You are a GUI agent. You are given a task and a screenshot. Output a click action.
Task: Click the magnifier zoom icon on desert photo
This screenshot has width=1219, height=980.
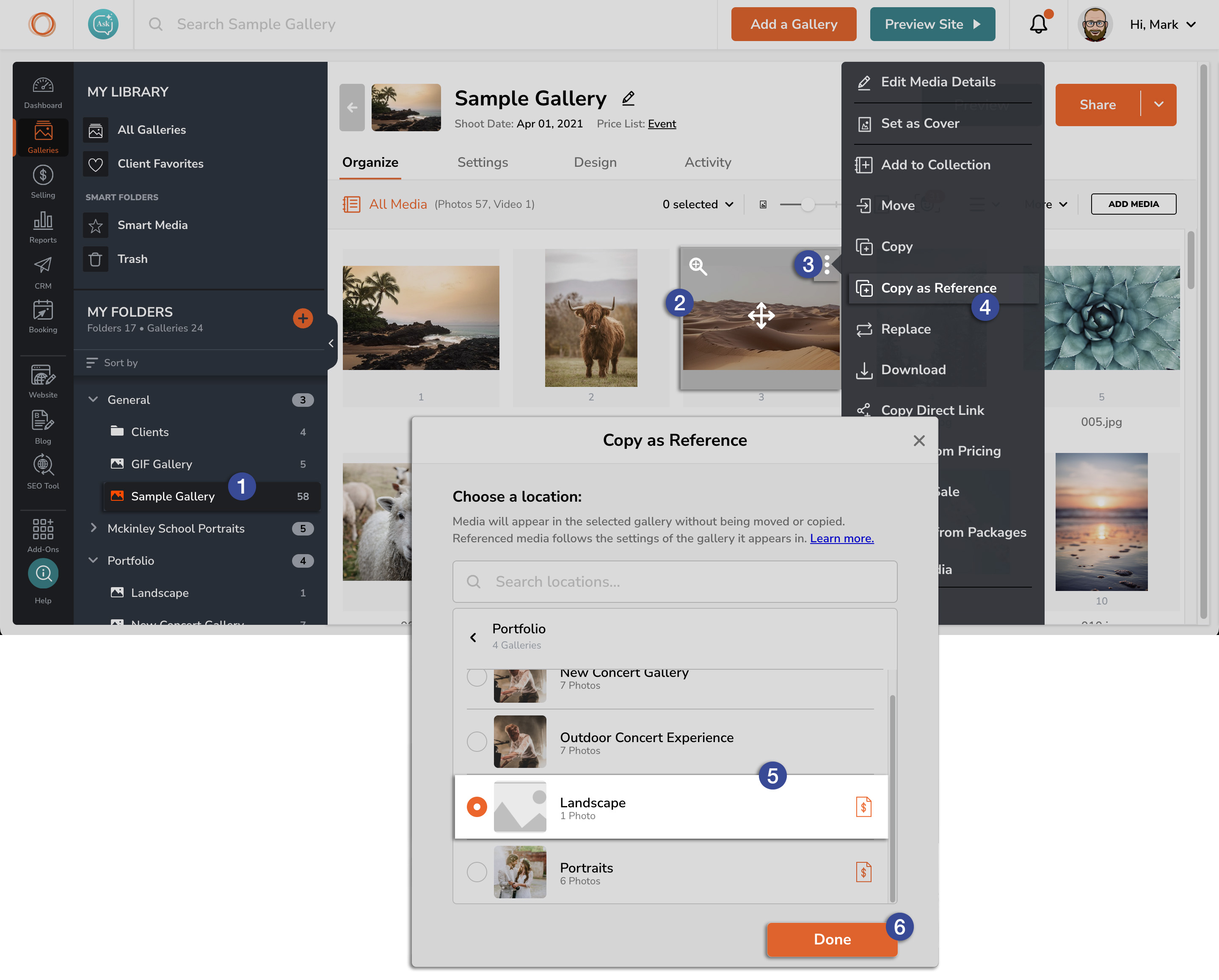click(x=698, y=266)
